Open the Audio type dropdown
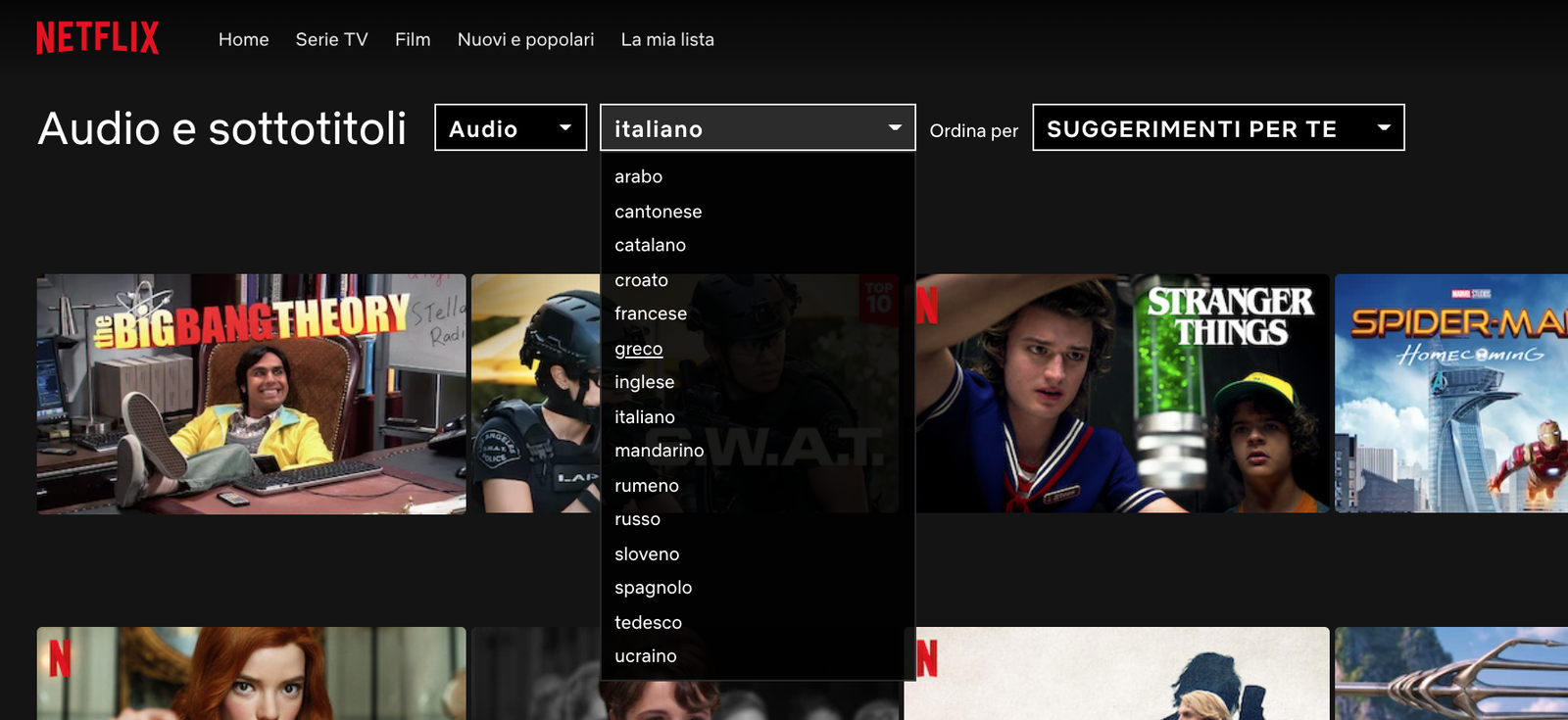This screenshot has height=720, width=1568. coord(511,127)
